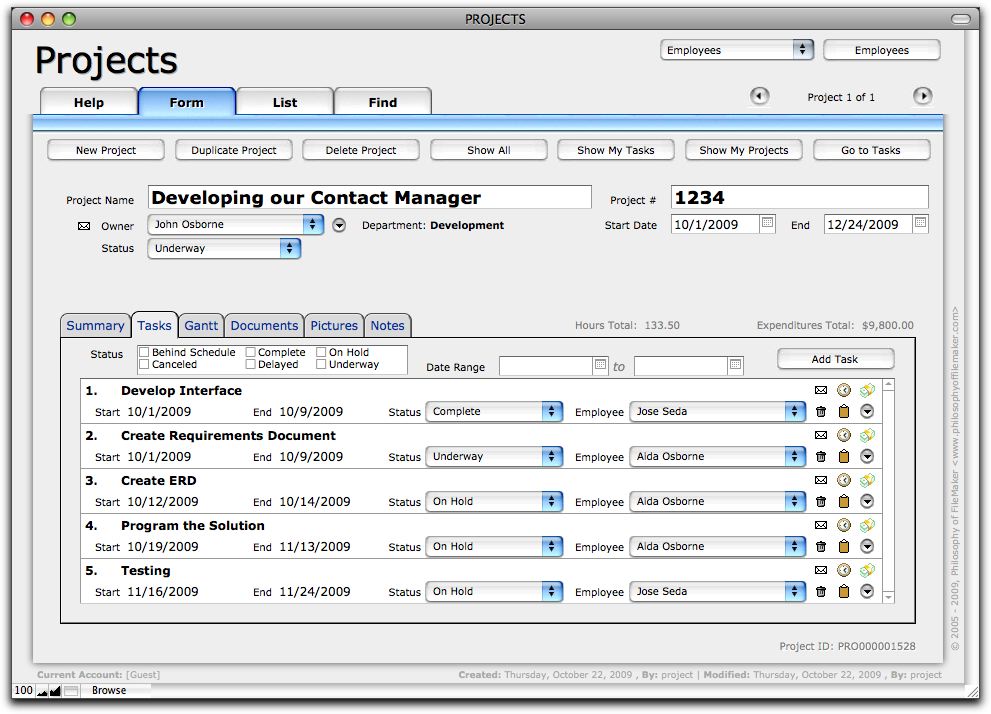Go to previous project record arrow
This screenshot has width=991, height=714.
click(759, 96)
